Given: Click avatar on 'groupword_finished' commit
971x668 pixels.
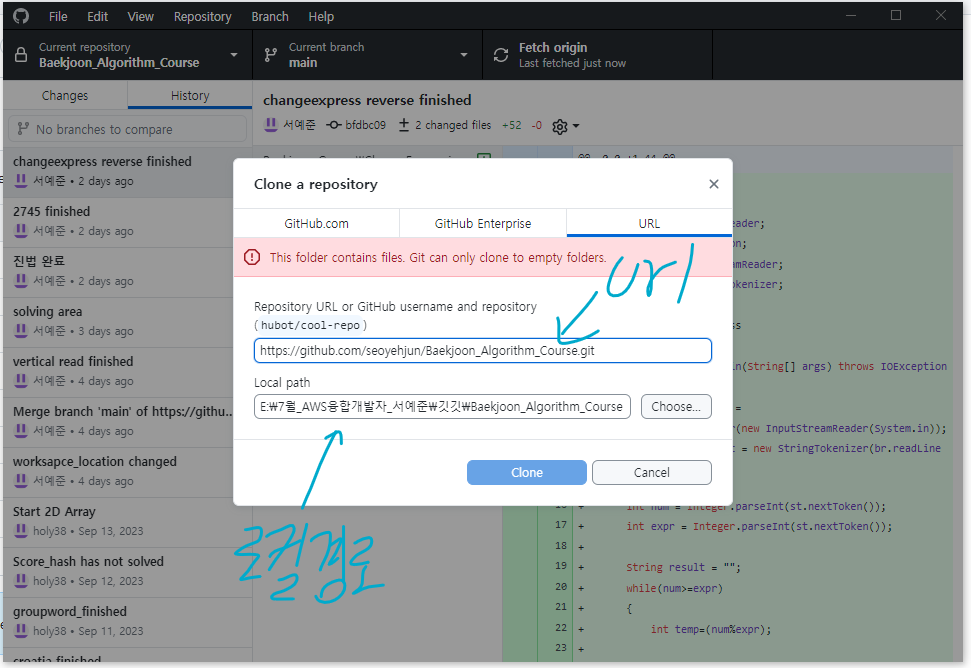Looking at the screenshot, I should click(20, 631).
